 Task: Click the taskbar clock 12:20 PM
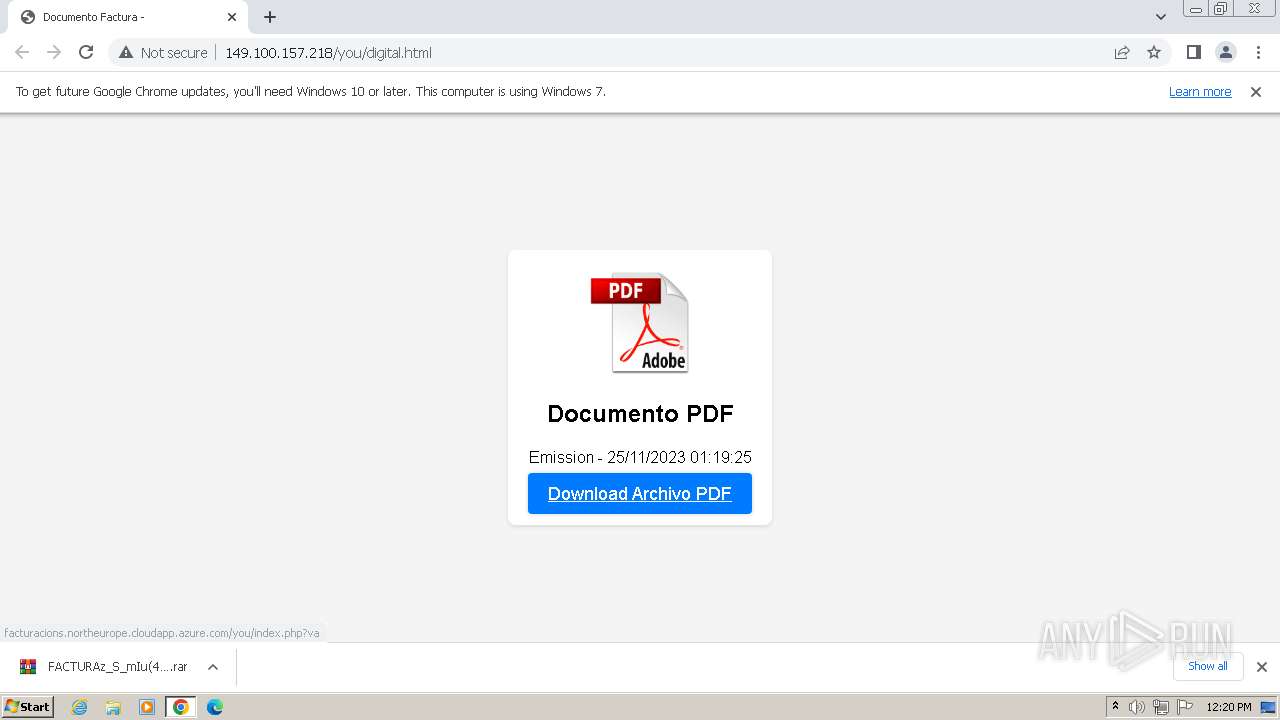click(1229, 707)
